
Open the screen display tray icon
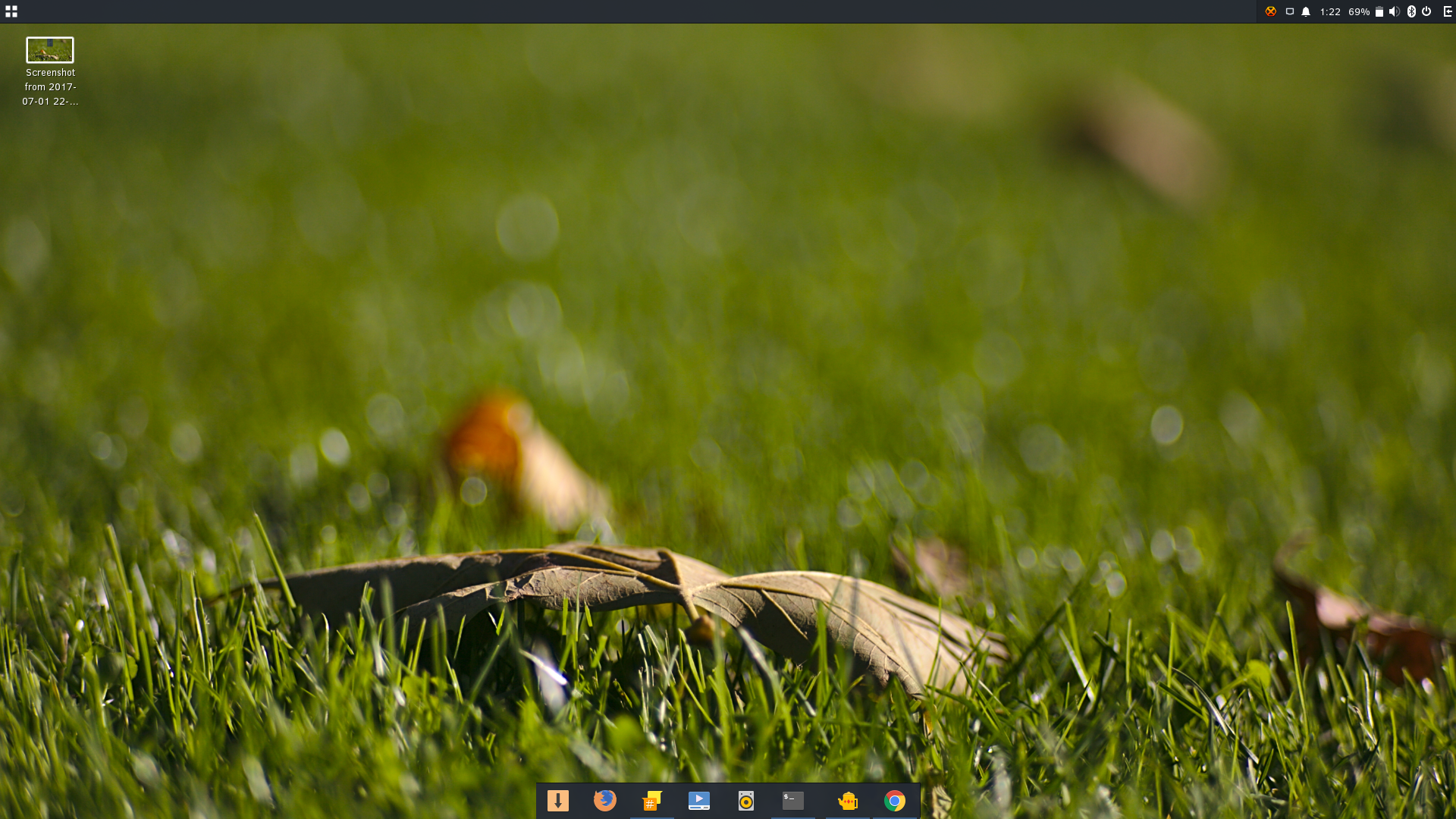click(1290, 11)
